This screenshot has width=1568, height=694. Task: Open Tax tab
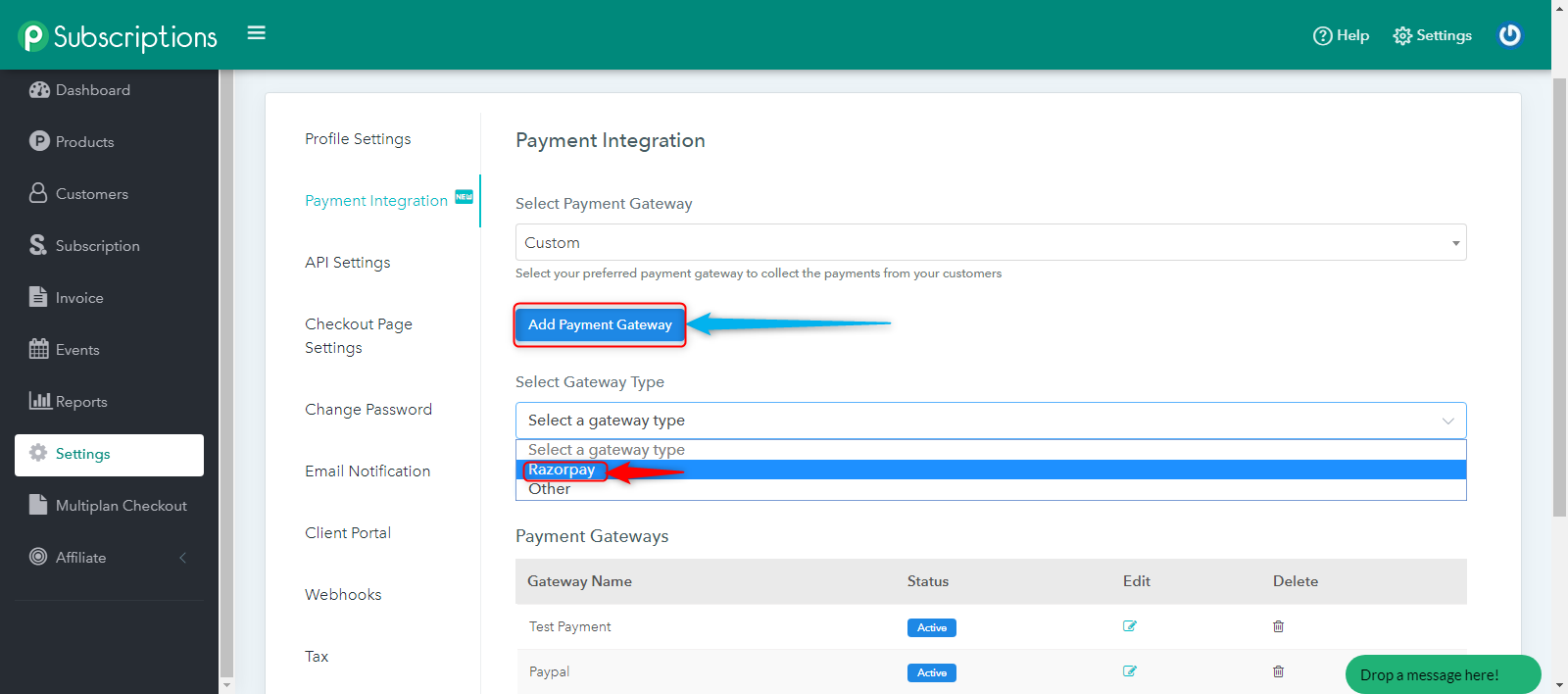[317, 657]
